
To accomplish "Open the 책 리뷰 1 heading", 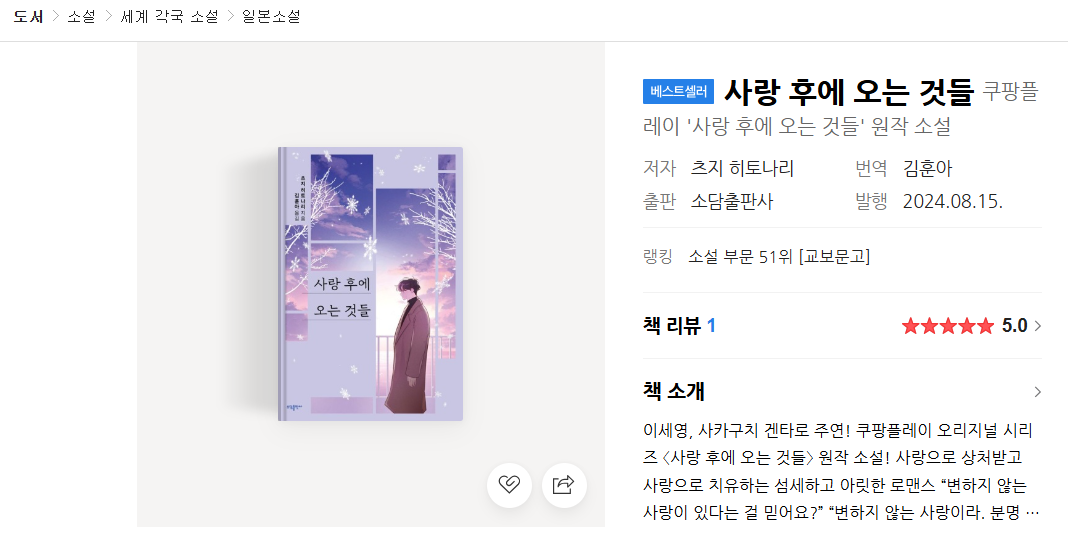I will (x=679, y=326).
